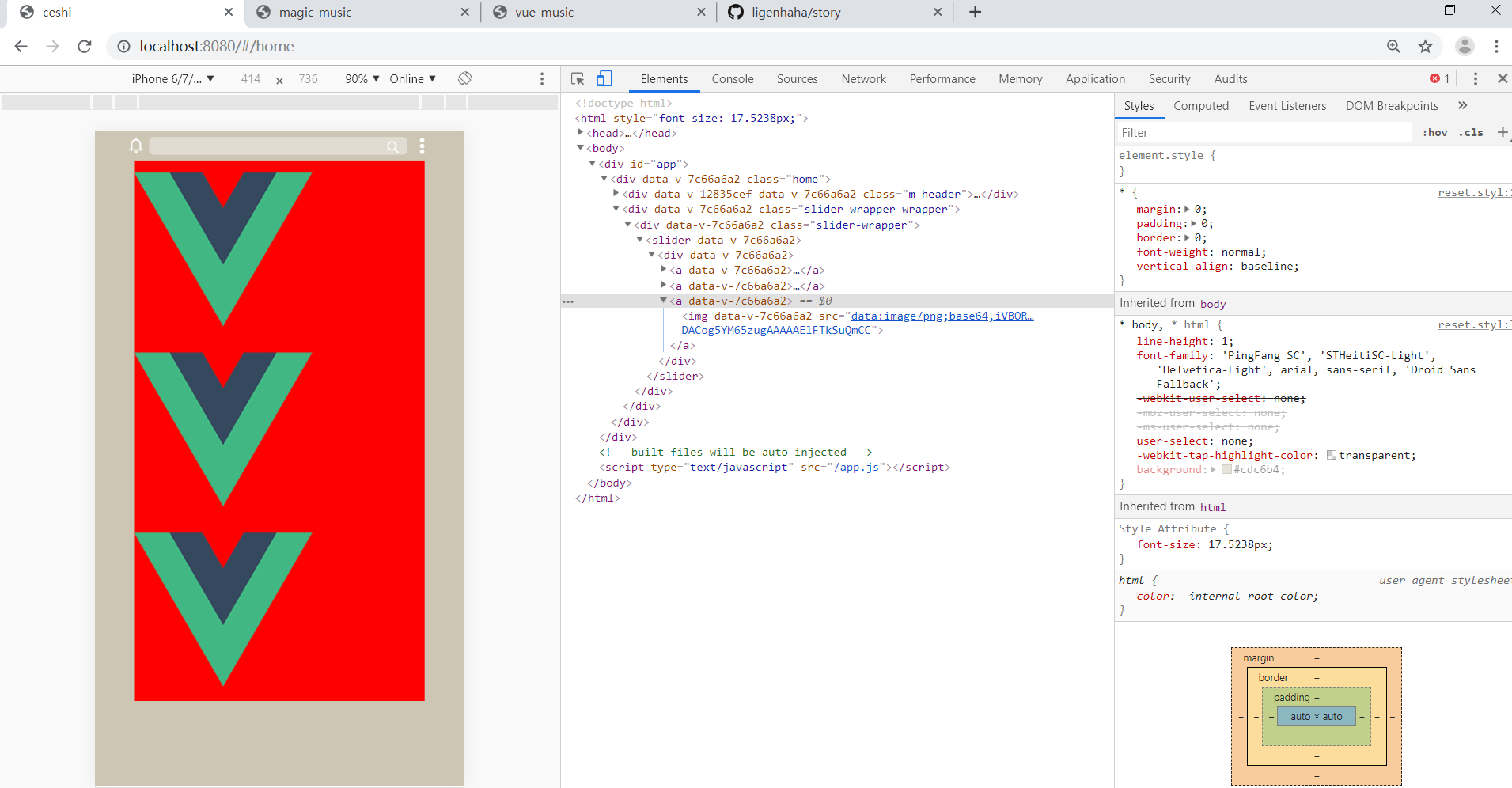The height and width of the screenshot is (788, 1512).
Task: Open DevTools customize three-dot menu
Action: (1475, 79)
